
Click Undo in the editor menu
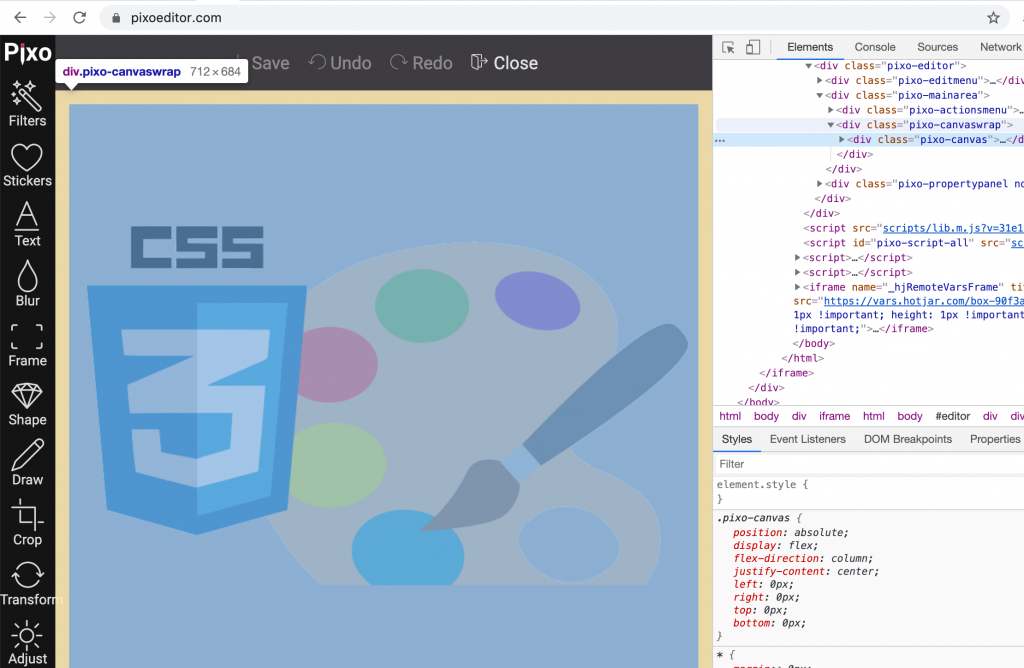(x=340, y=63)
